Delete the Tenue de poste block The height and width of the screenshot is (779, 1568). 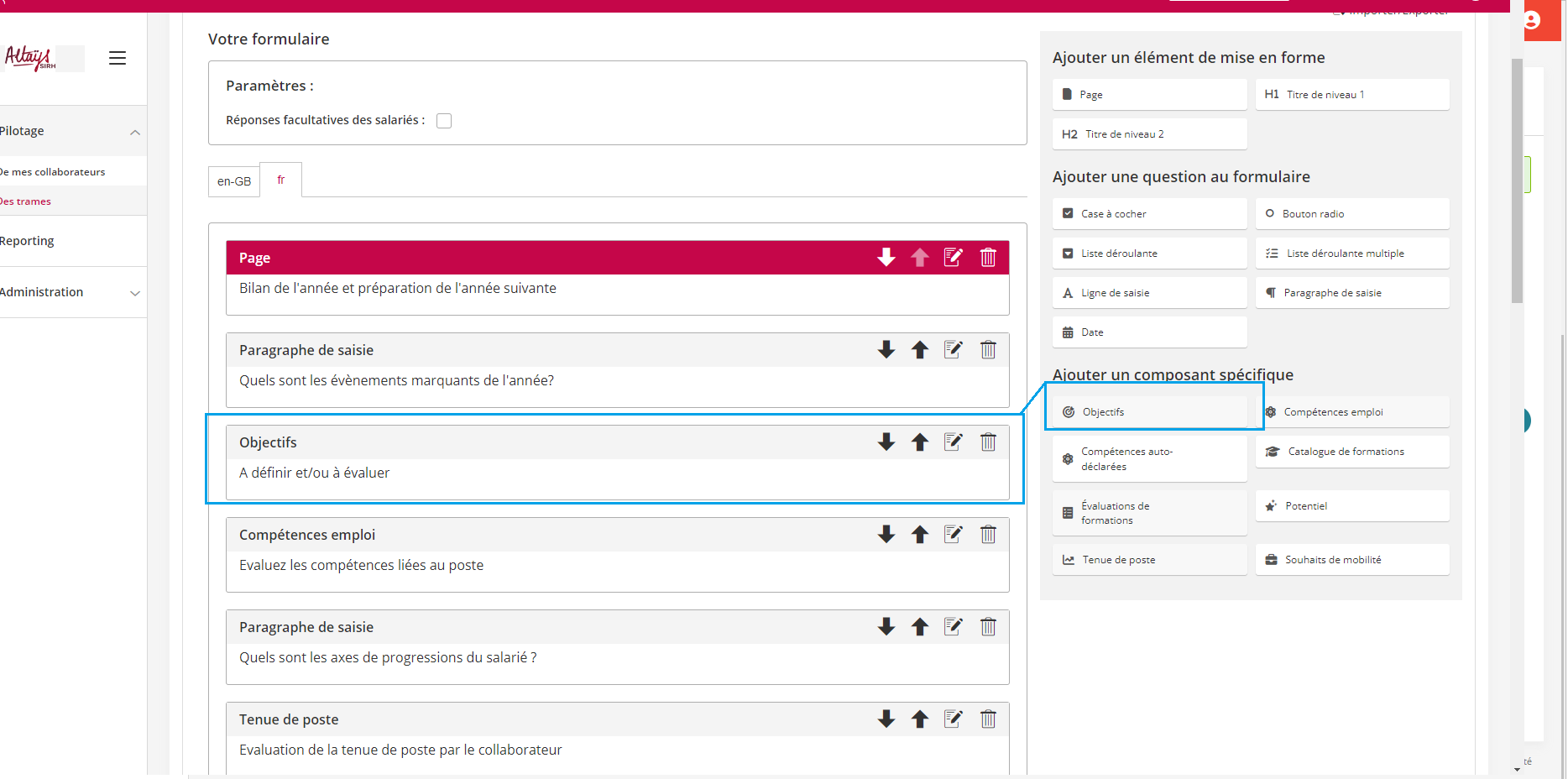(x=988, y=719)
